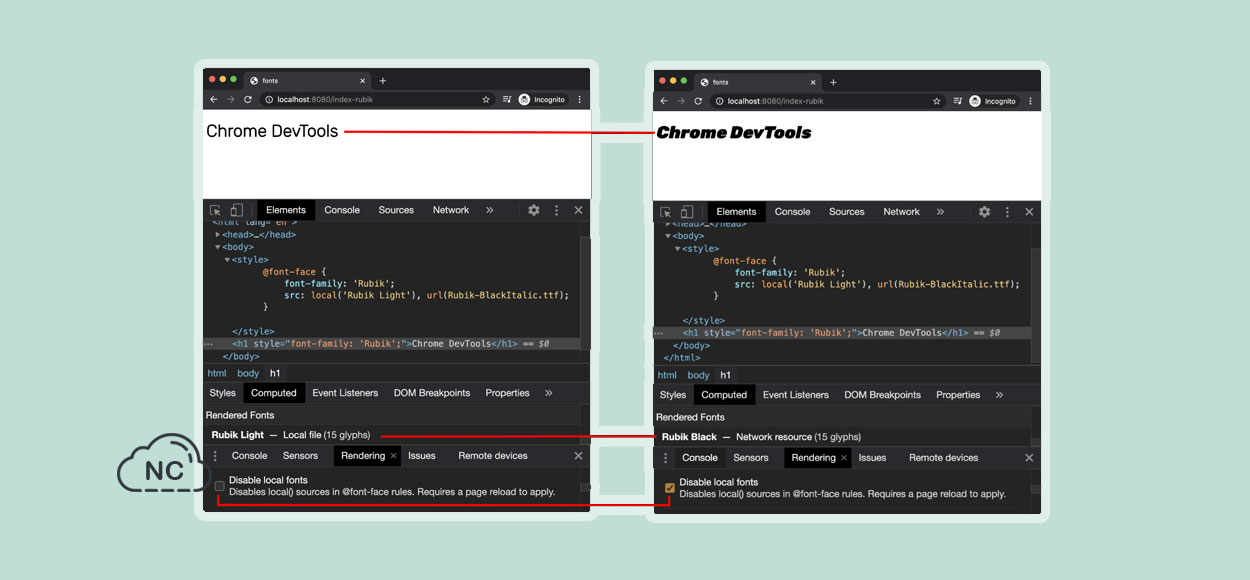Open Properties pane in right DevTools
The height and width of the screenshot is (580, 1250).
pyautogui.click(x=958, y=395)
